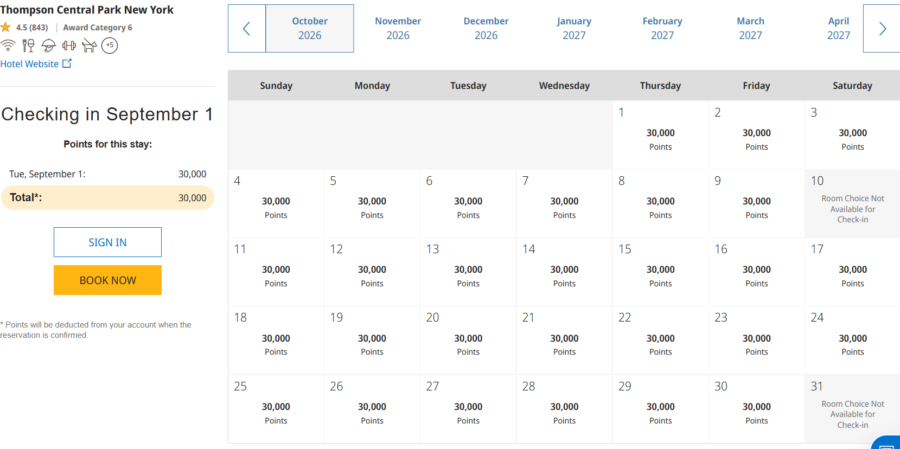The image size is (900, 449).
Task: Pick October 13 on the calendar
Action: coord(468,272)
